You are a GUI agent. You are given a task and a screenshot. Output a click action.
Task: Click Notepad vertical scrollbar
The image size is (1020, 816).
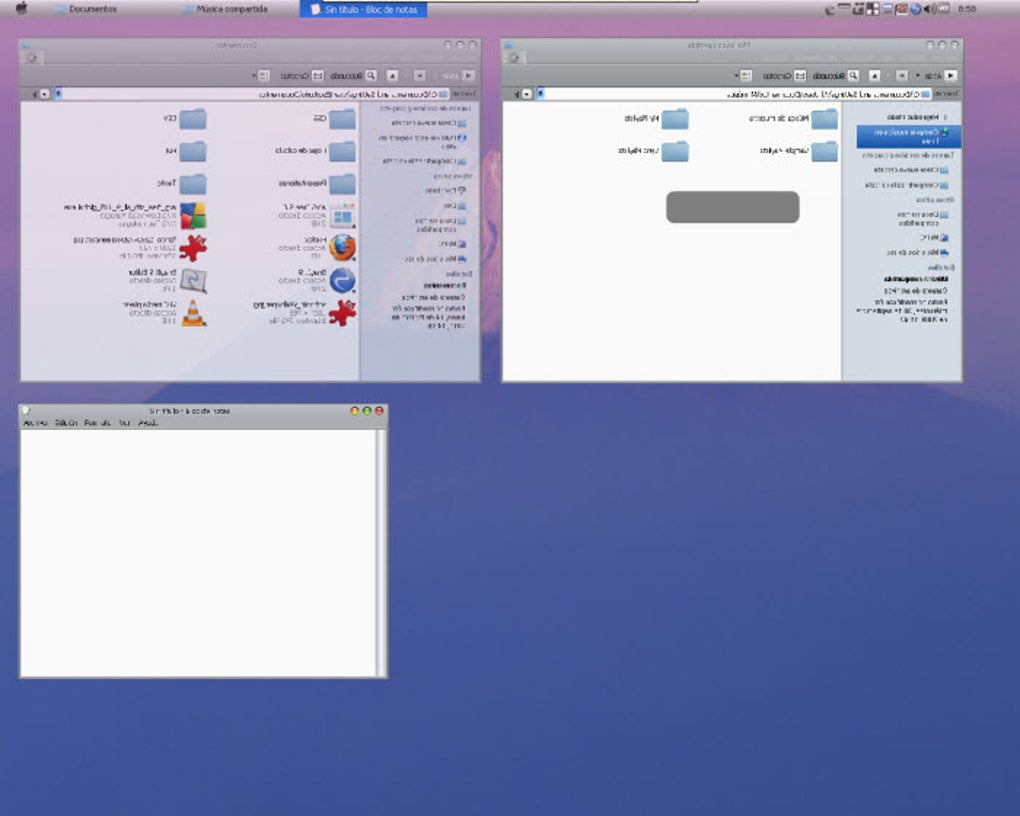(381, 553)
